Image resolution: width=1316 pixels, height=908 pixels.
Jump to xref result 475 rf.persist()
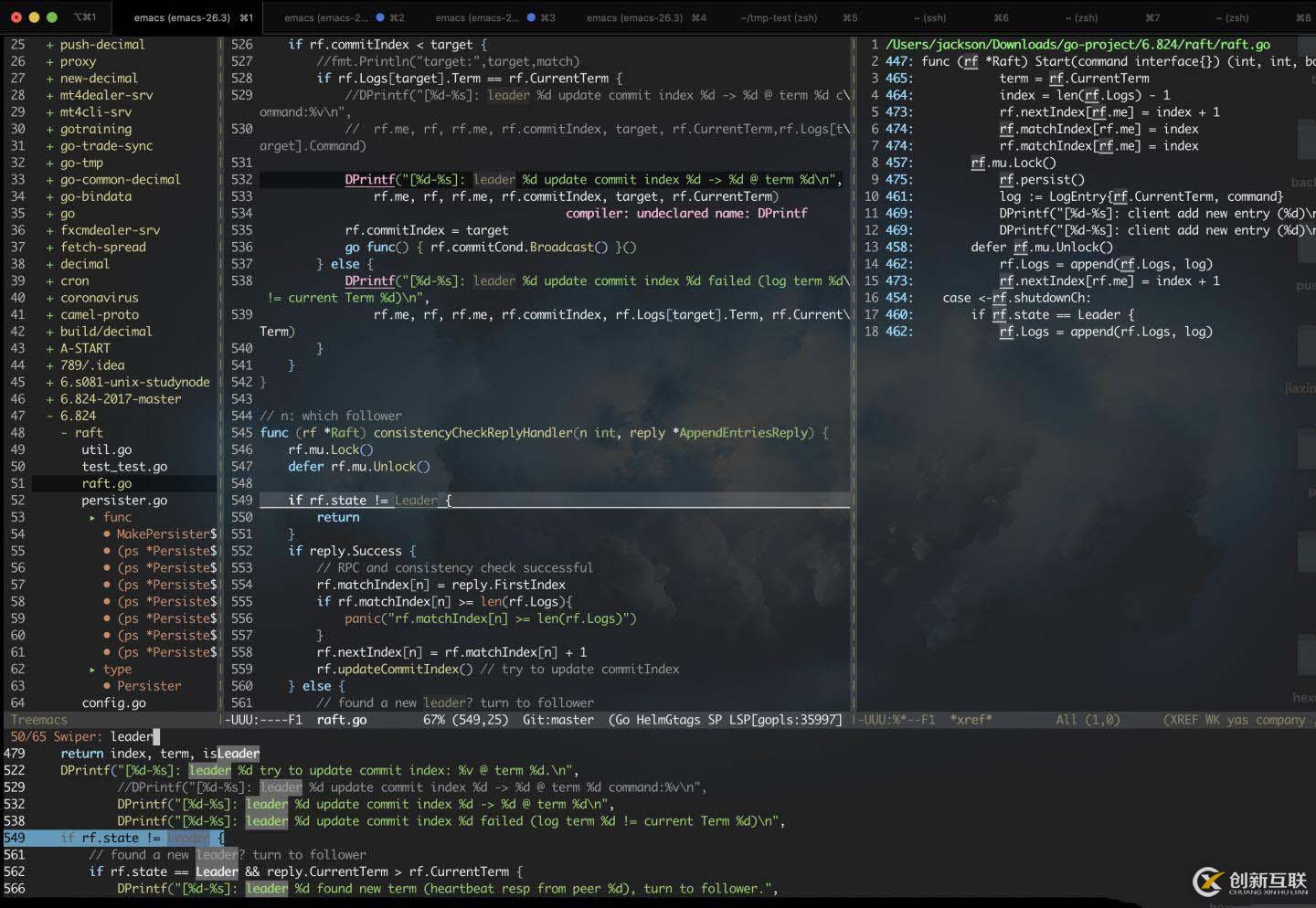pos(985,180)
